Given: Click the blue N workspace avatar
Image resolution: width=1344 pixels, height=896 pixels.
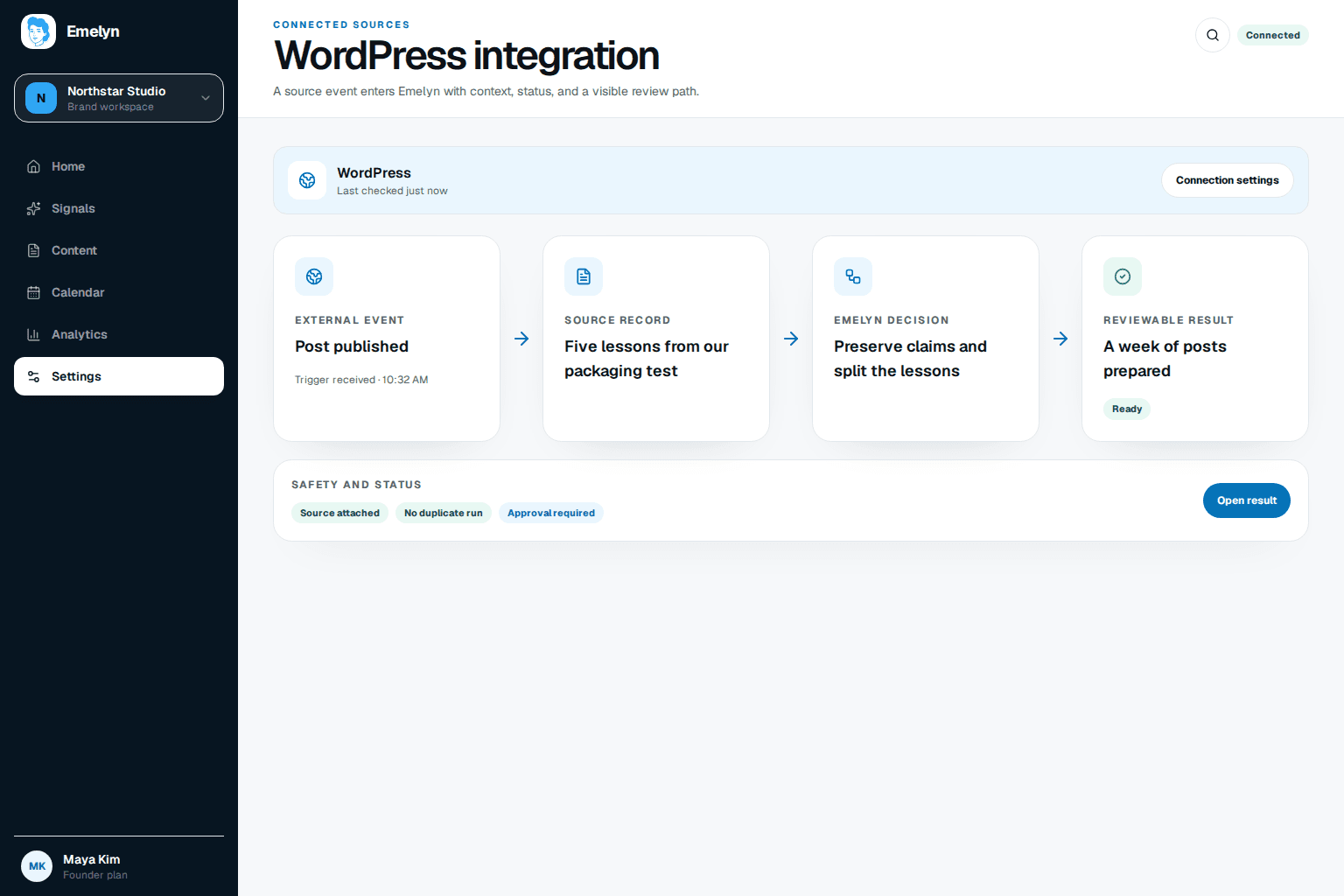Looking at the screenshot, I should tap(41, 98).
